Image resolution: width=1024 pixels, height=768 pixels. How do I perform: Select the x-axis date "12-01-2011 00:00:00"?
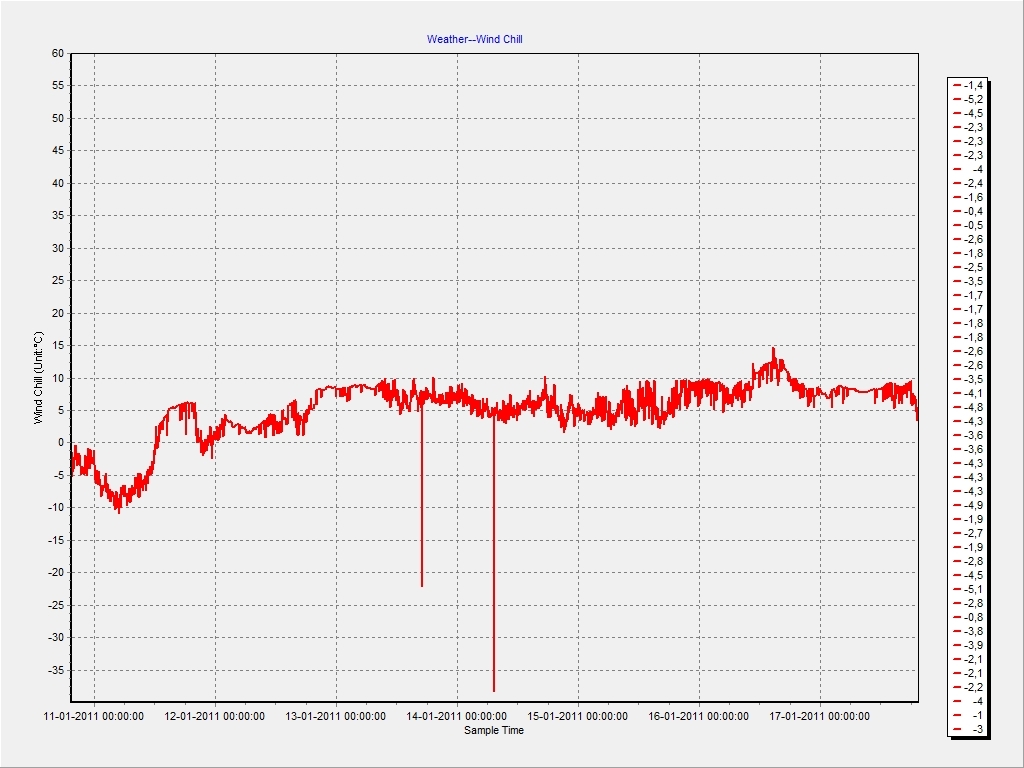pyautogui.click(x=214, y=716)
